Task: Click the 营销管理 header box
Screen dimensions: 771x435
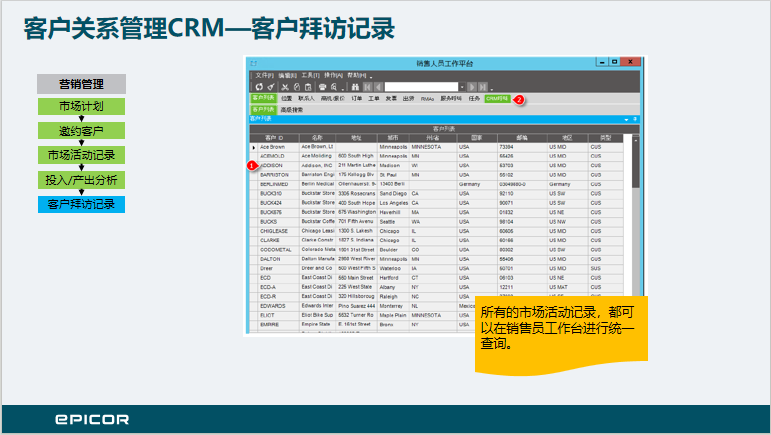Action: click(x=81, y=84)
